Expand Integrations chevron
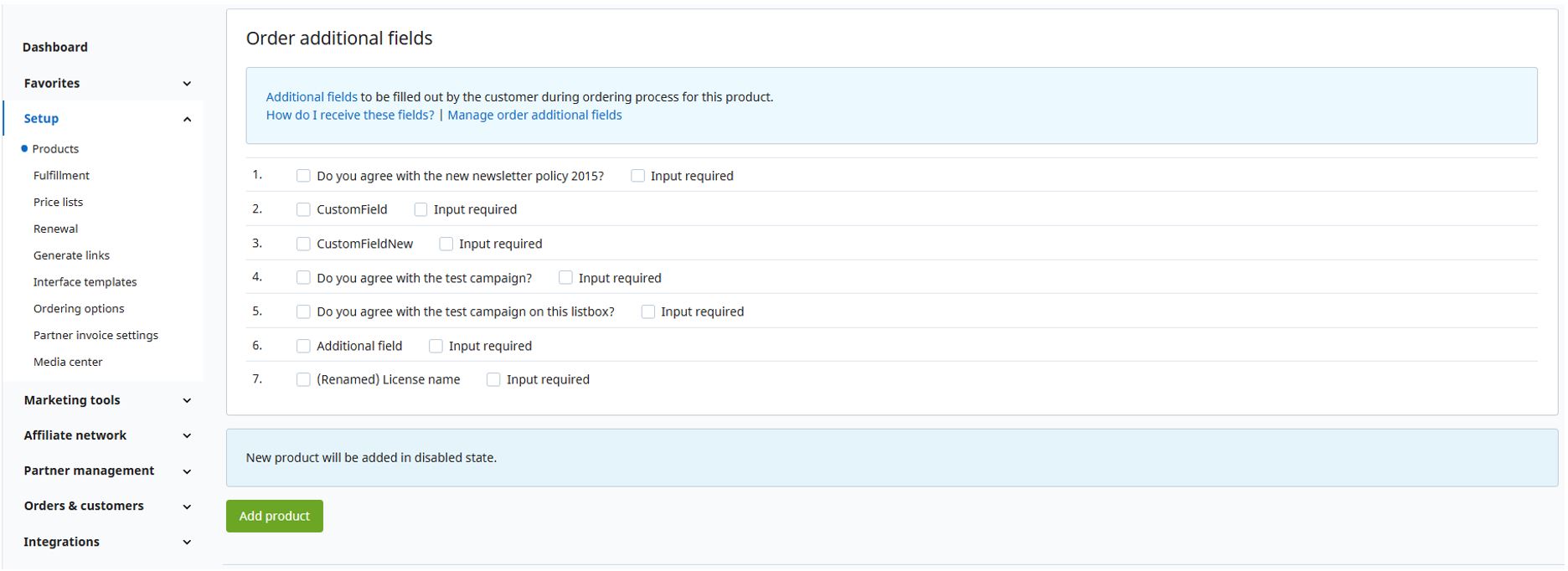This screenshot has width=1568, height=571. pos(187,542)
